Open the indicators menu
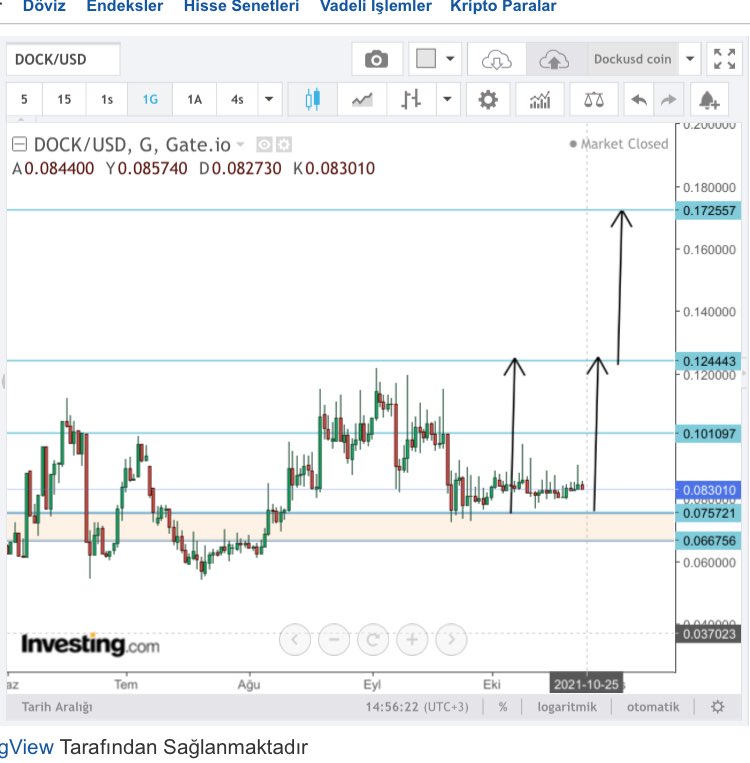This screenshot has width=750, height=763. click(540, 99)
